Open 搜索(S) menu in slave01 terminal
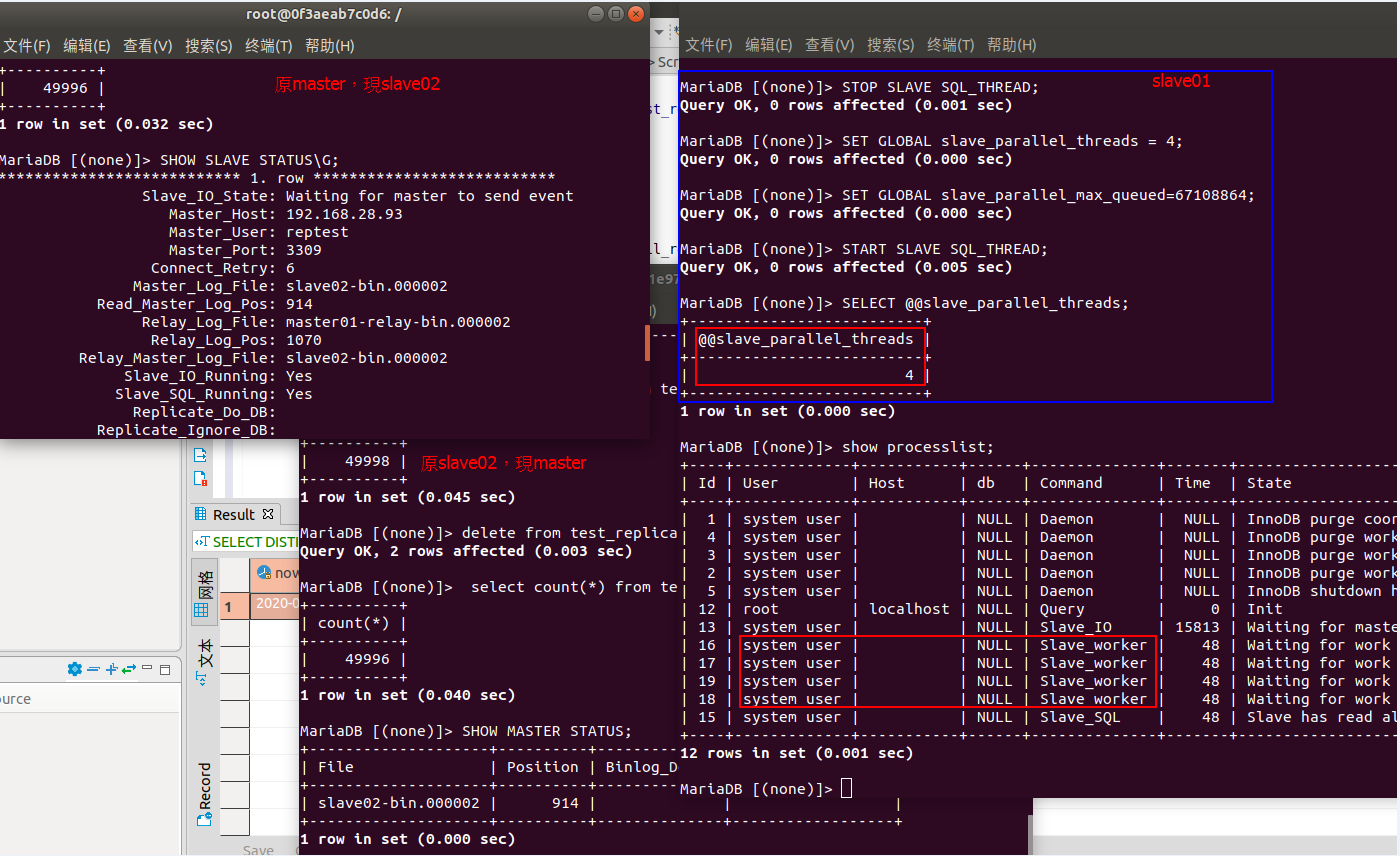1400x856 pixels. tap(890, 45)
